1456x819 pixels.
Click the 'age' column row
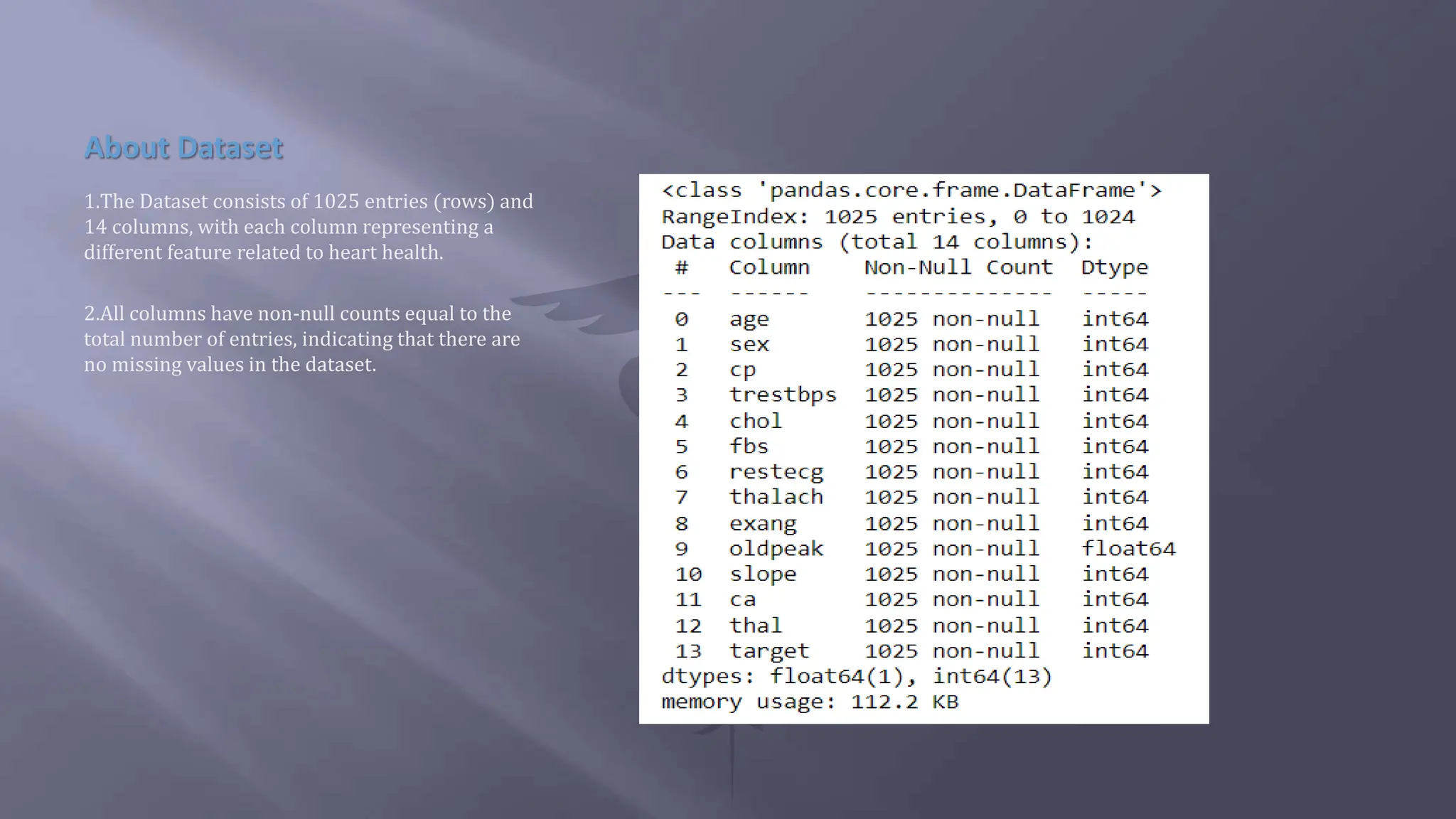click(749, 319)
